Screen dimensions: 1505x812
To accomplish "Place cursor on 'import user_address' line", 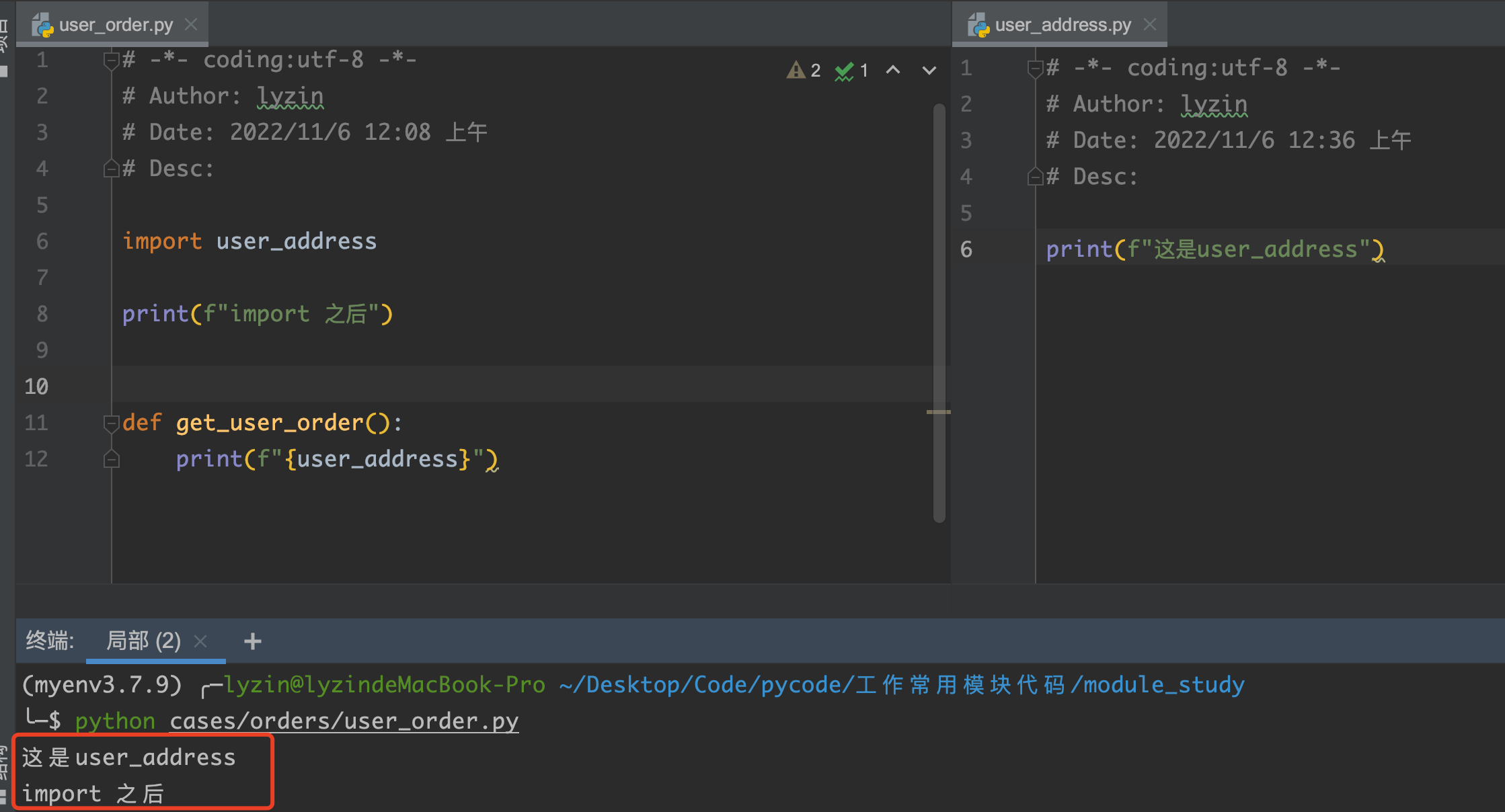I will coord(249,241).
